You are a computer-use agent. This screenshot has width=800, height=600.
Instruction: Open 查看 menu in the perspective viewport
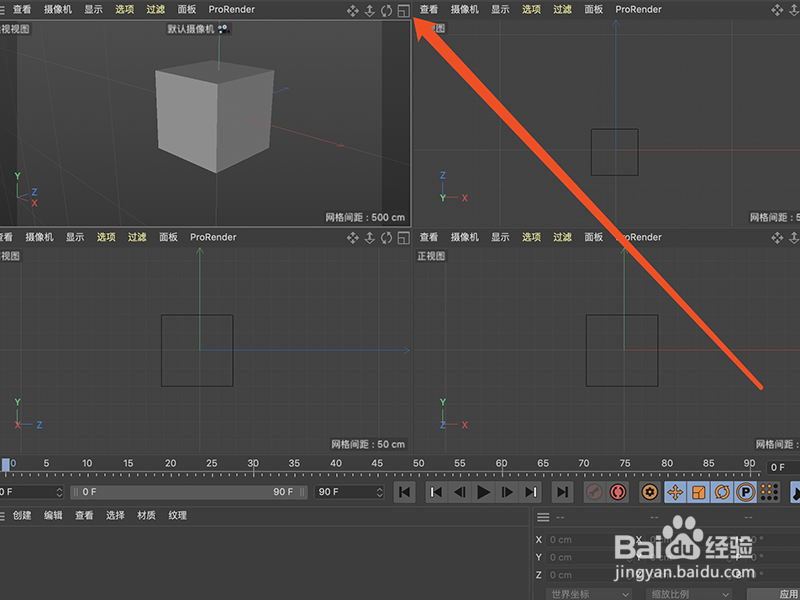[x=22, y=10]
